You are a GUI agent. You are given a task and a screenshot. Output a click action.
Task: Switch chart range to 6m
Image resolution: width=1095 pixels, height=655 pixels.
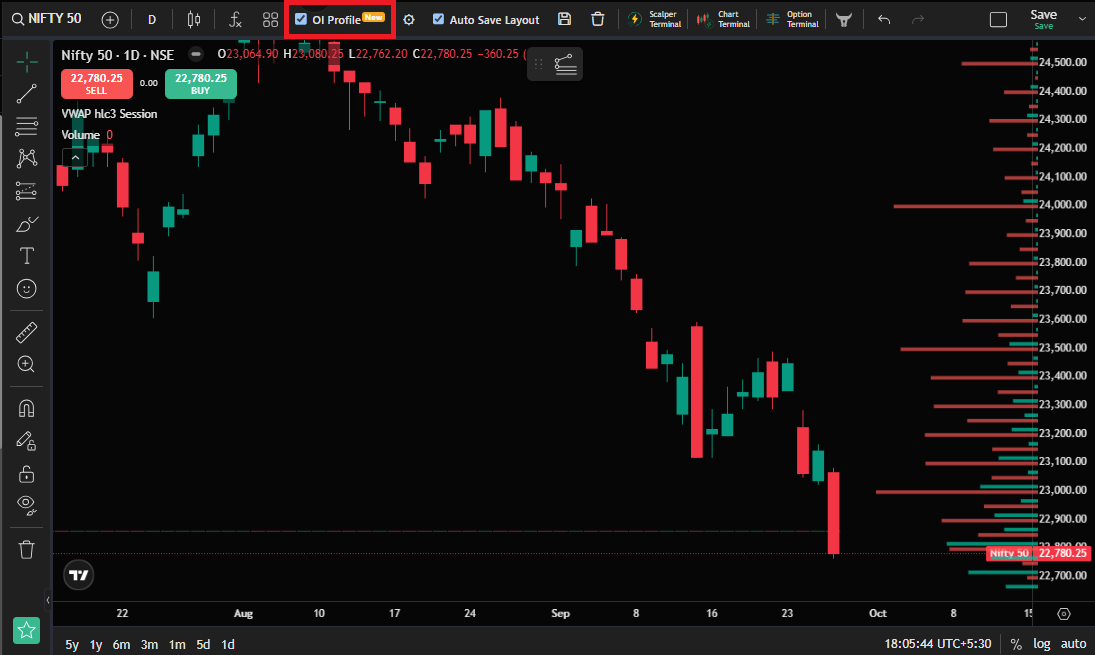pyautogui.click(x=122, y=645)
